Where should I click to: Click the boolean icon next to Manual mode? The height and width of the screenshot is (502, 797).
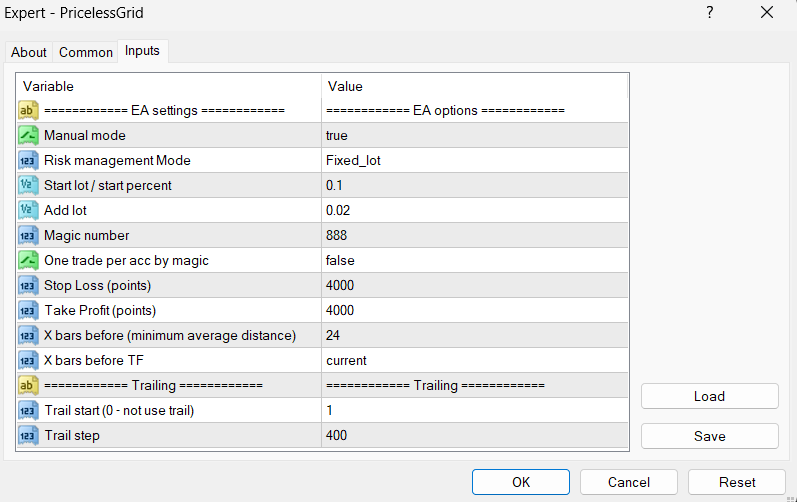click(28, 135)
